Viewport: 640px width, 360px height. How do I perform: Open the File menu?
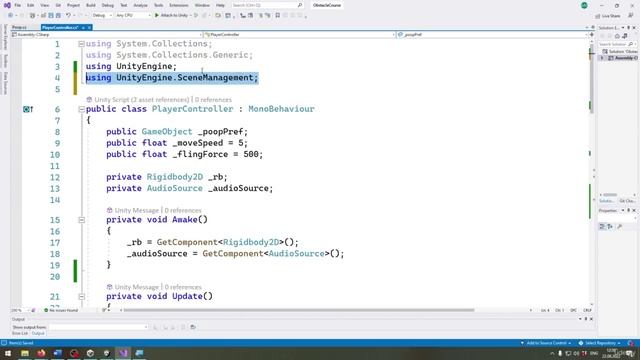18,5
